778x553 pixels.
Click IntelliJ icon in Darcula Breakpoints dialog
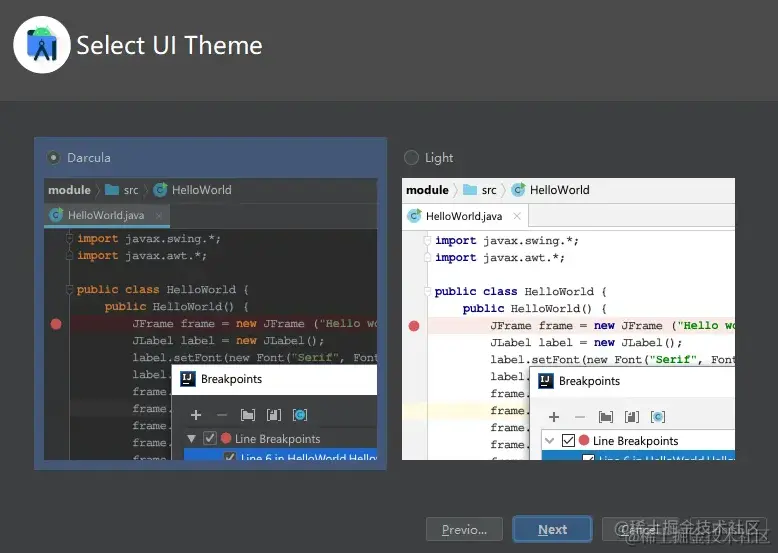click(188, 379)
